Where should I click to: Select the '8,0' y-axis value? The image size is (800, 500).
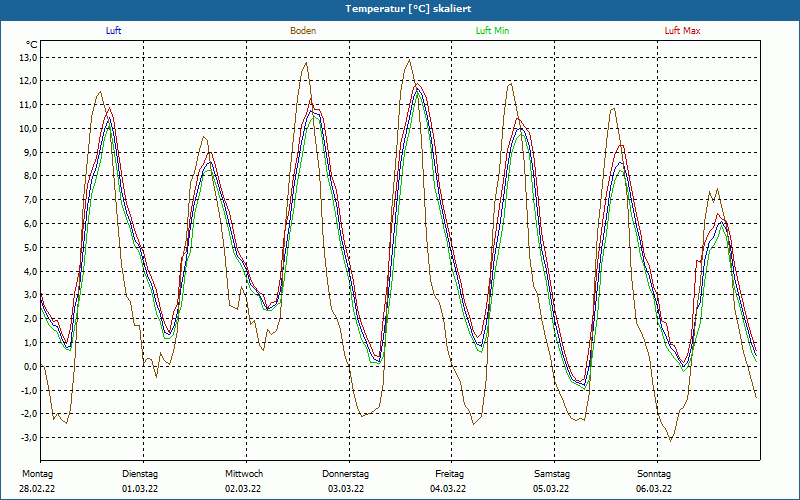click(x=30, y=176)
